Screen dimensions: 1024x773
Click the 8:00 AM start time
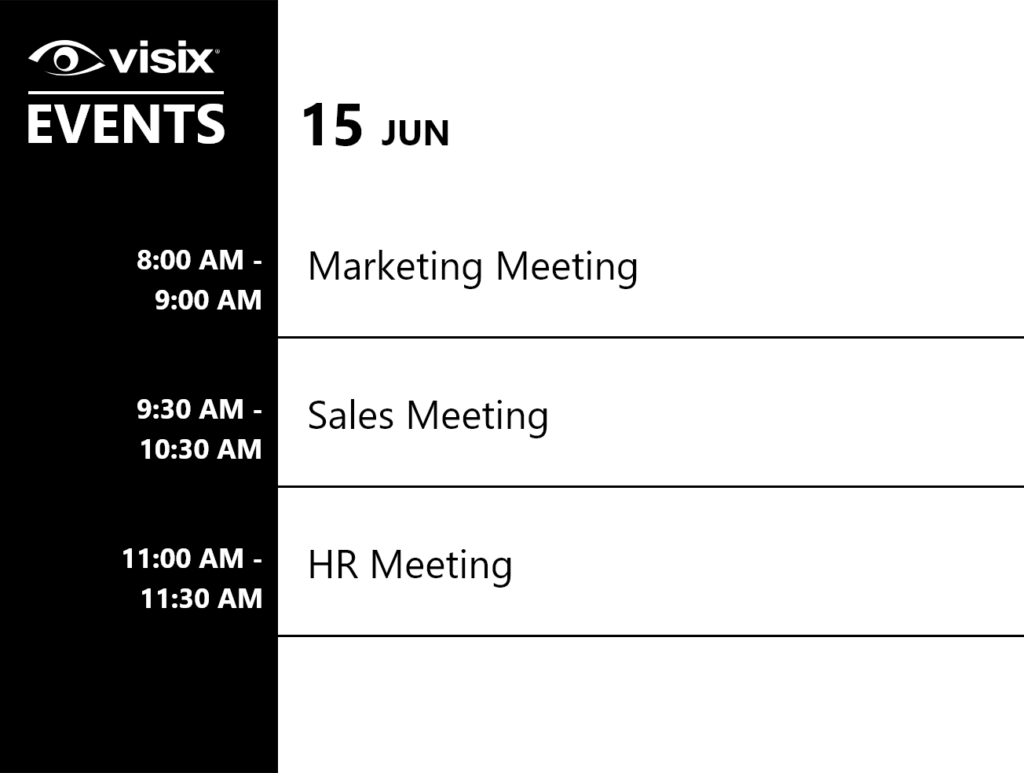point(190,261)
